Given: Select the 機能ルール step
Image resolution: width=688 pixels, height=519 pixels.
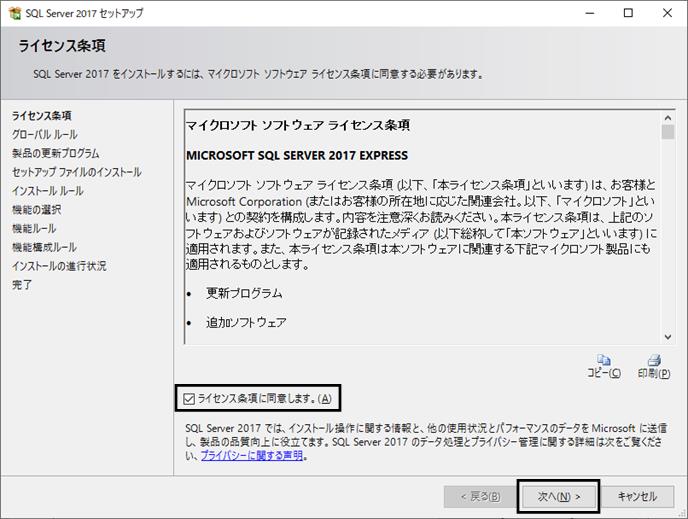Looking at the screenshot, I should (34, 229).
